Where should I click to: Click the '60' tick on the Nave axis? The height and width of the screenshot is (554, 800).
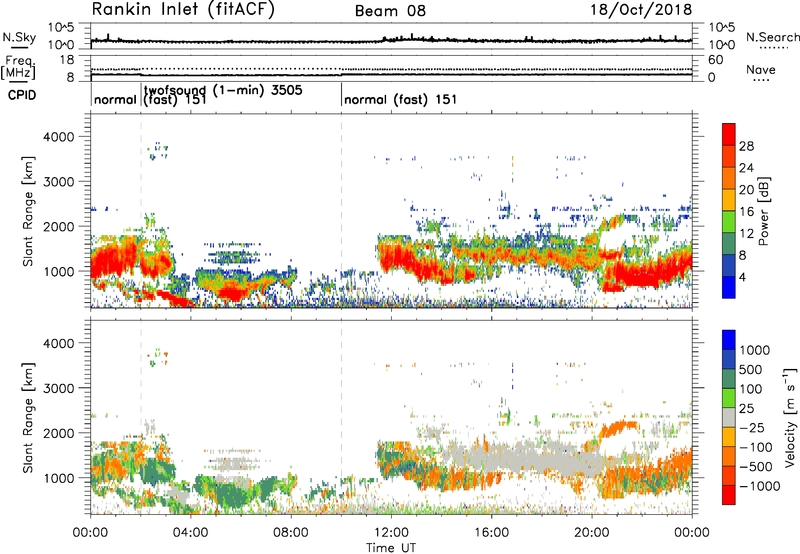pos(715,60)
